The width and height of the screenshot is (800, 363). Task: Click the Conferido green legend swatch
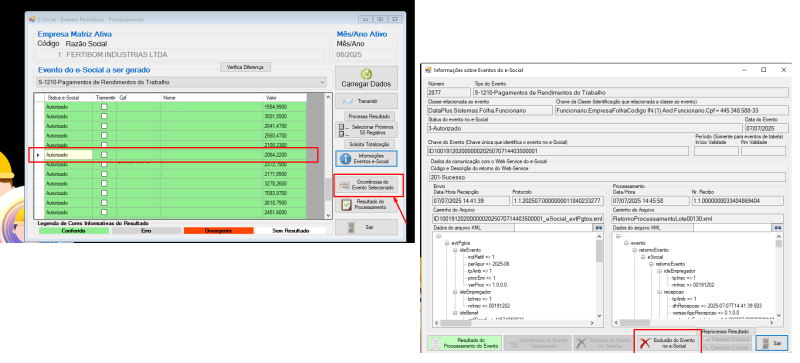(73, 231)
